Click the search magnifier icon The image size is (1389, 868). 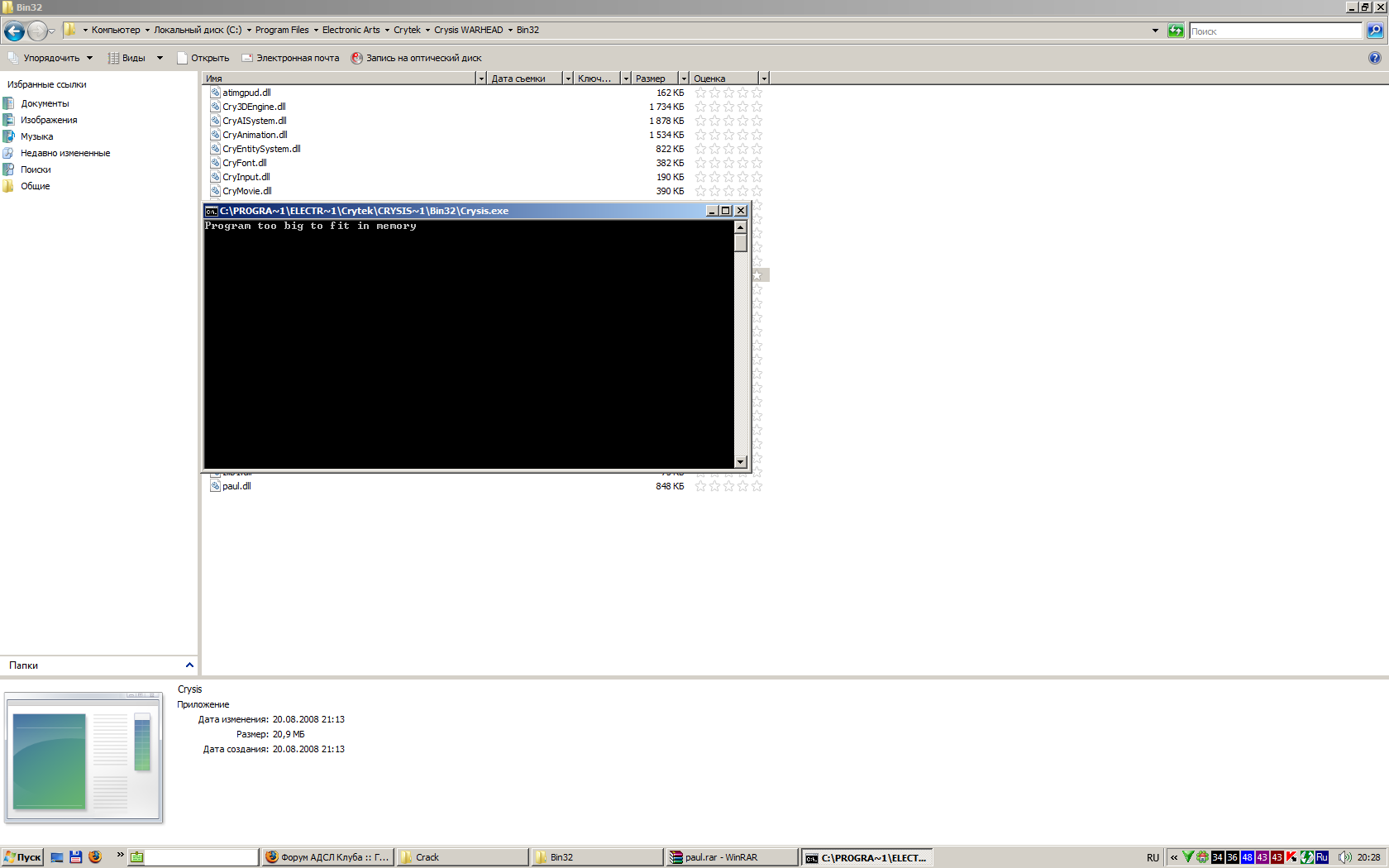1374,31
